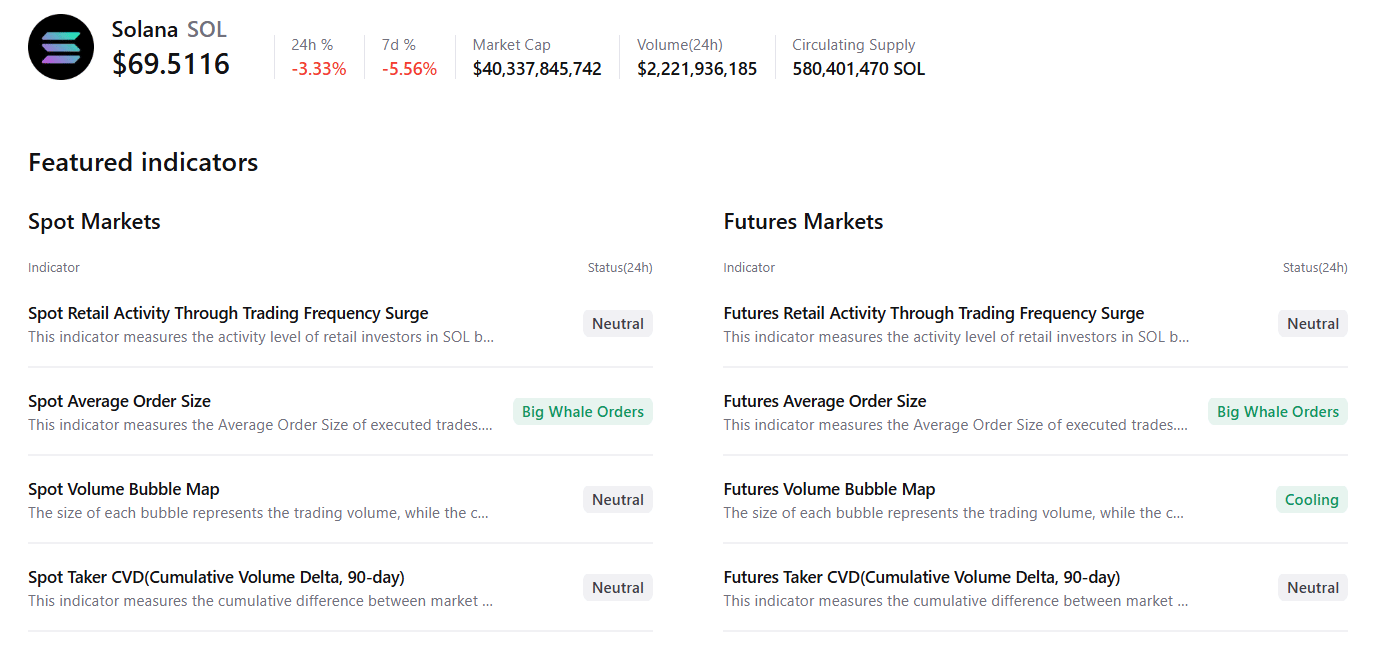Image resolution: width=1392 pixels, height=652 pixels.
Task: Click Spot Markets Indicator column header
Action: 54,267
